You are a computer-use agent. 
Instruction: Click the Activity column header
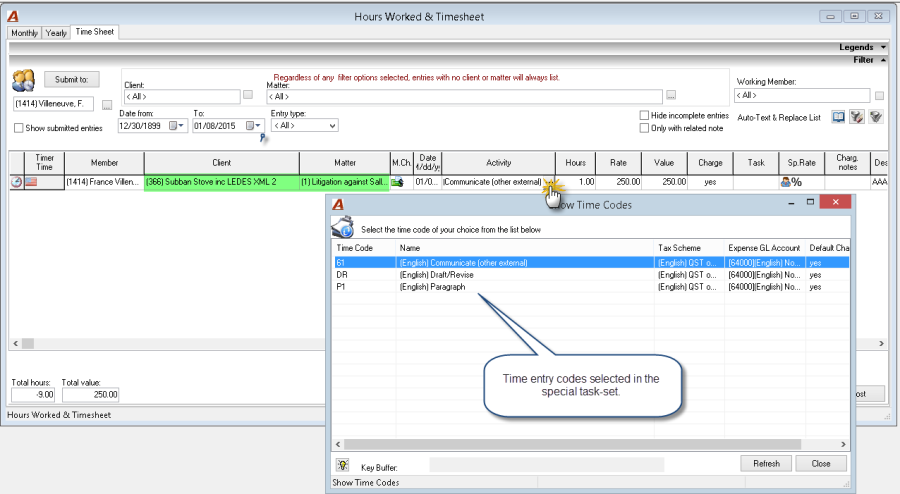[498, 163]
